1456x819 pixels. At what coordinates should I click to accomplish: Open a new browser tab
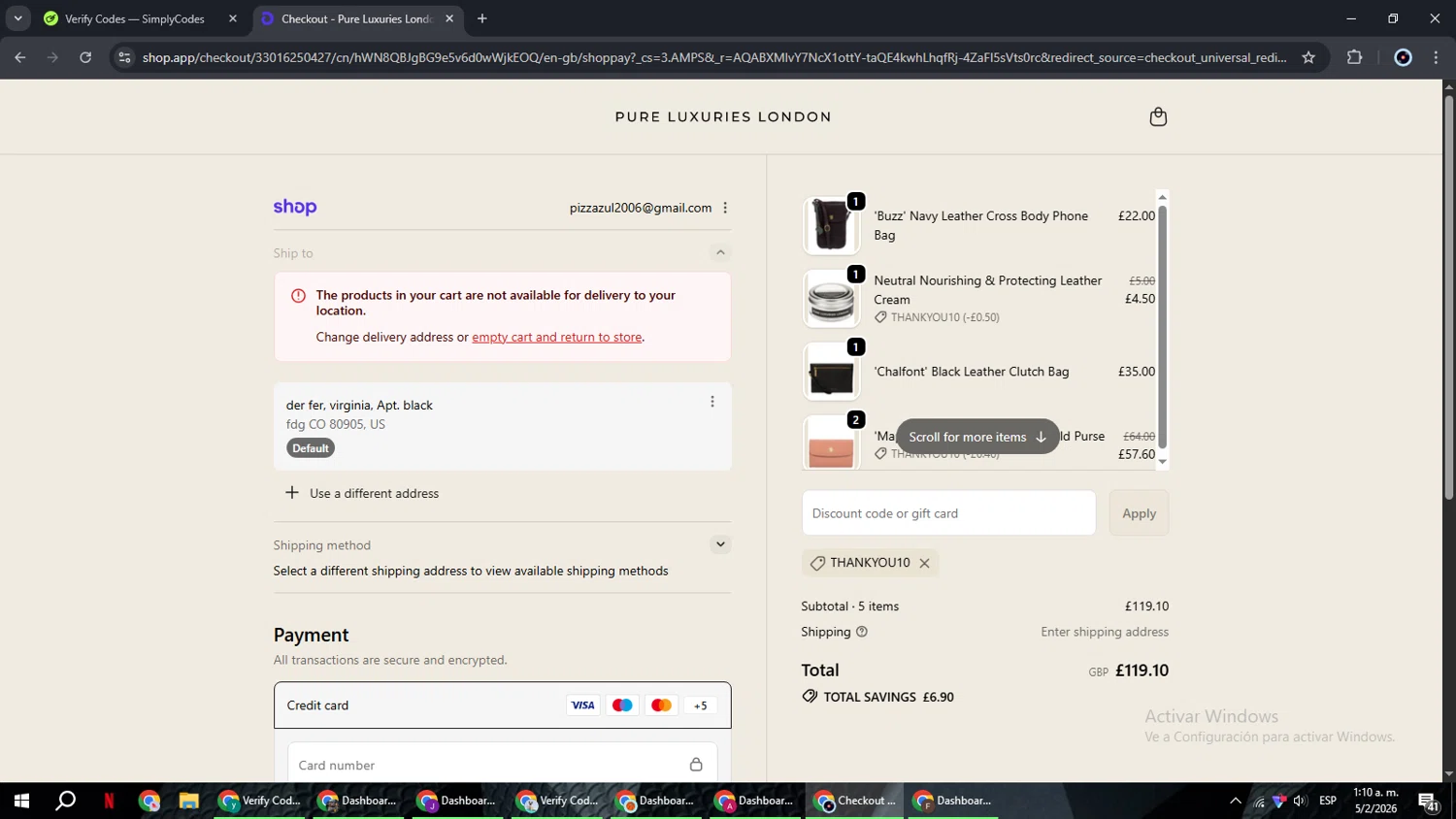[x=482, y=18]
